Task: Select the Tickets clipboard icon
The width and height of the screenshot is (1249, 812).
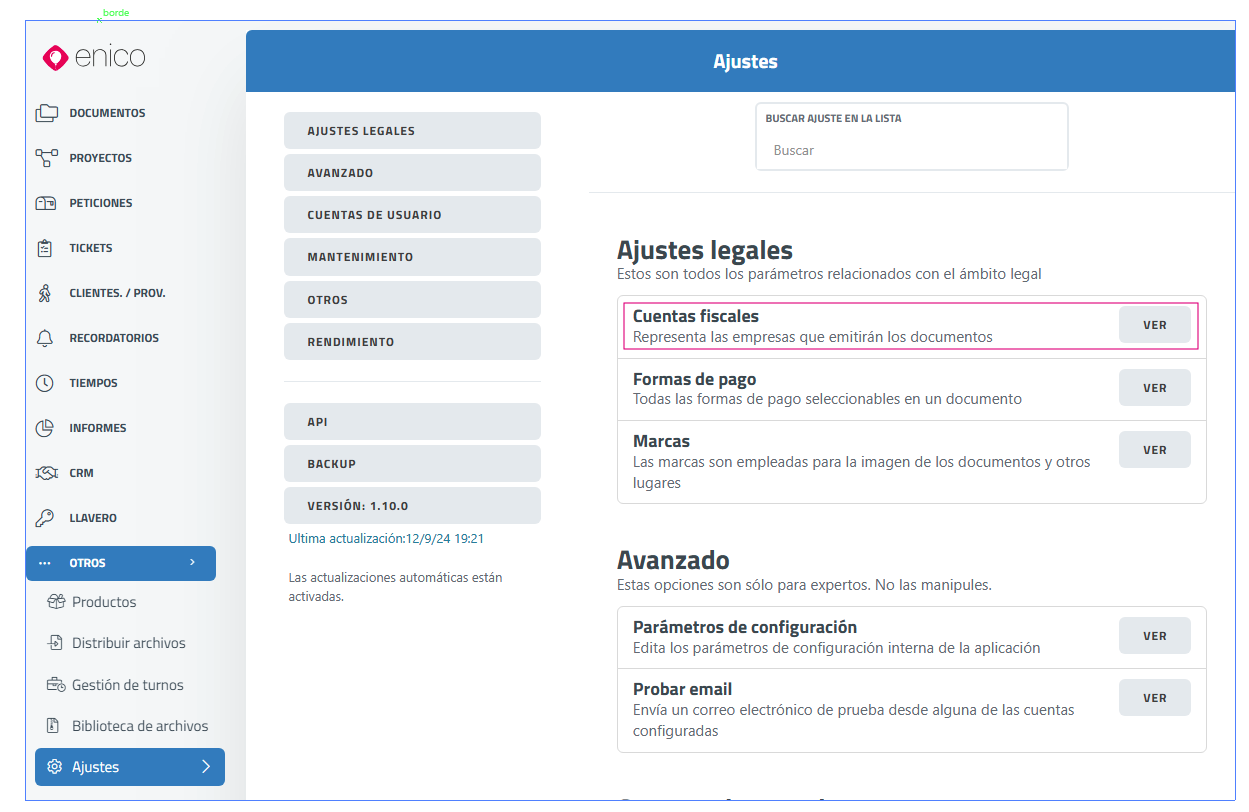Action: [x=45, y=248]
